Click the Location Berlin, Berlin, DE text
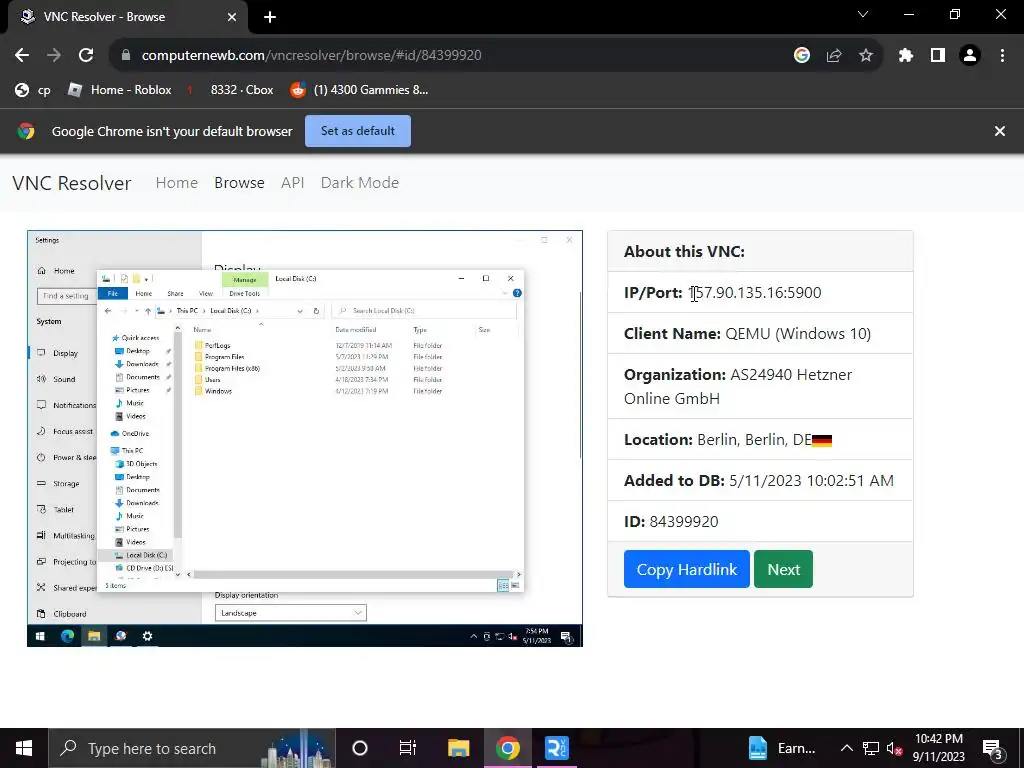This screenshot has width=1024, height=768. [x=728, y=440]
